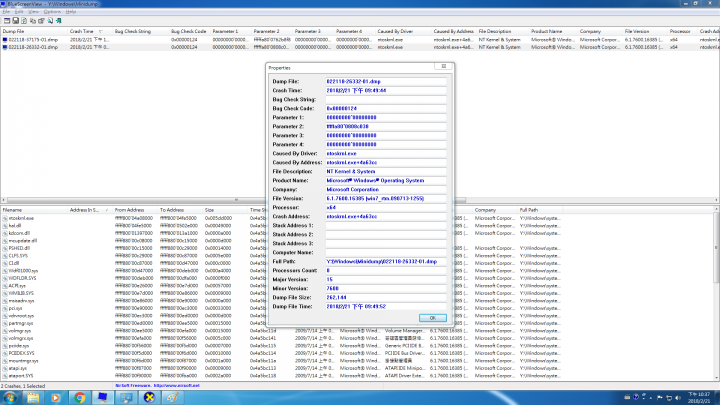Viewport: 720px width, 405px height.
Task: Click the Bug Check Code field
Action: [x=386, y=108]
